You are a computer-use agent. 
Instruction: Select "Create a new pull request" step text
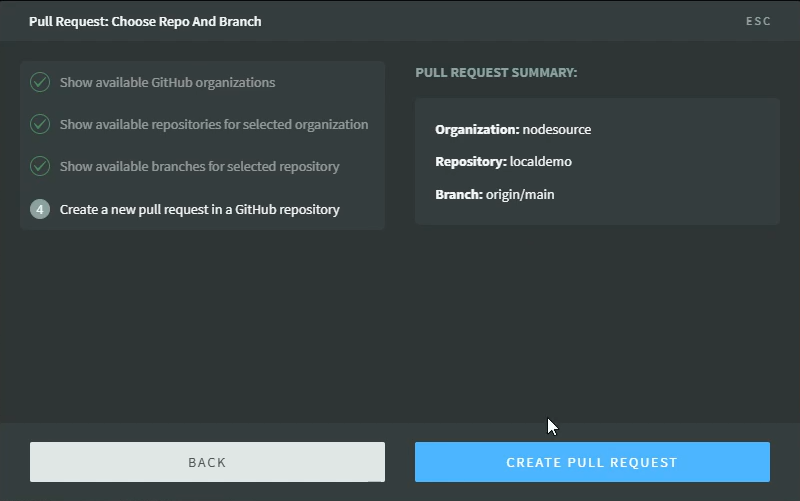tap(199, 210)
